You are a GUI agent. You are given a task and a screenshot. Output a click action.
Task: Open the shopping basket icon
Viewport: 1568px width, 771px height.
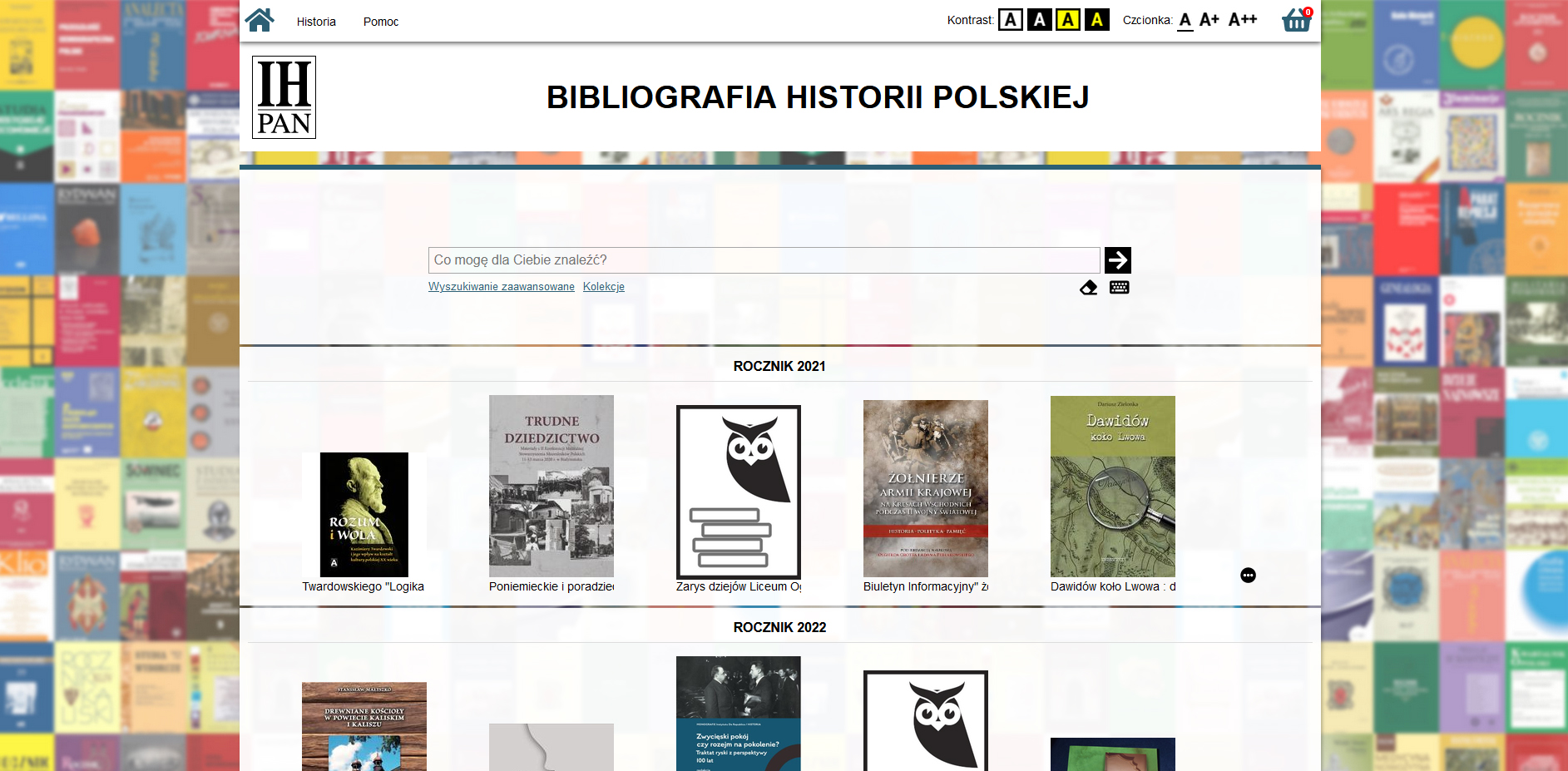coord(1296,18)
